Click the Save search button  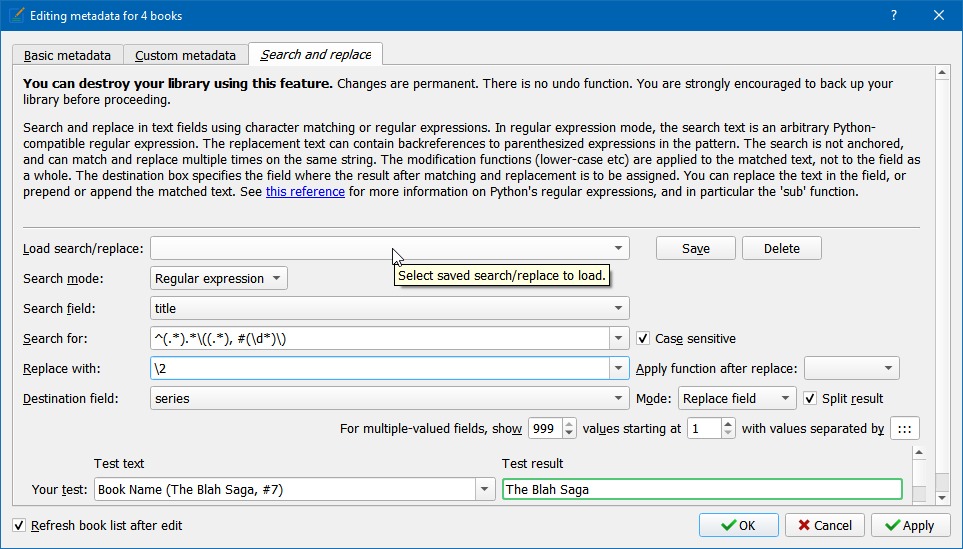pos(695,248)
